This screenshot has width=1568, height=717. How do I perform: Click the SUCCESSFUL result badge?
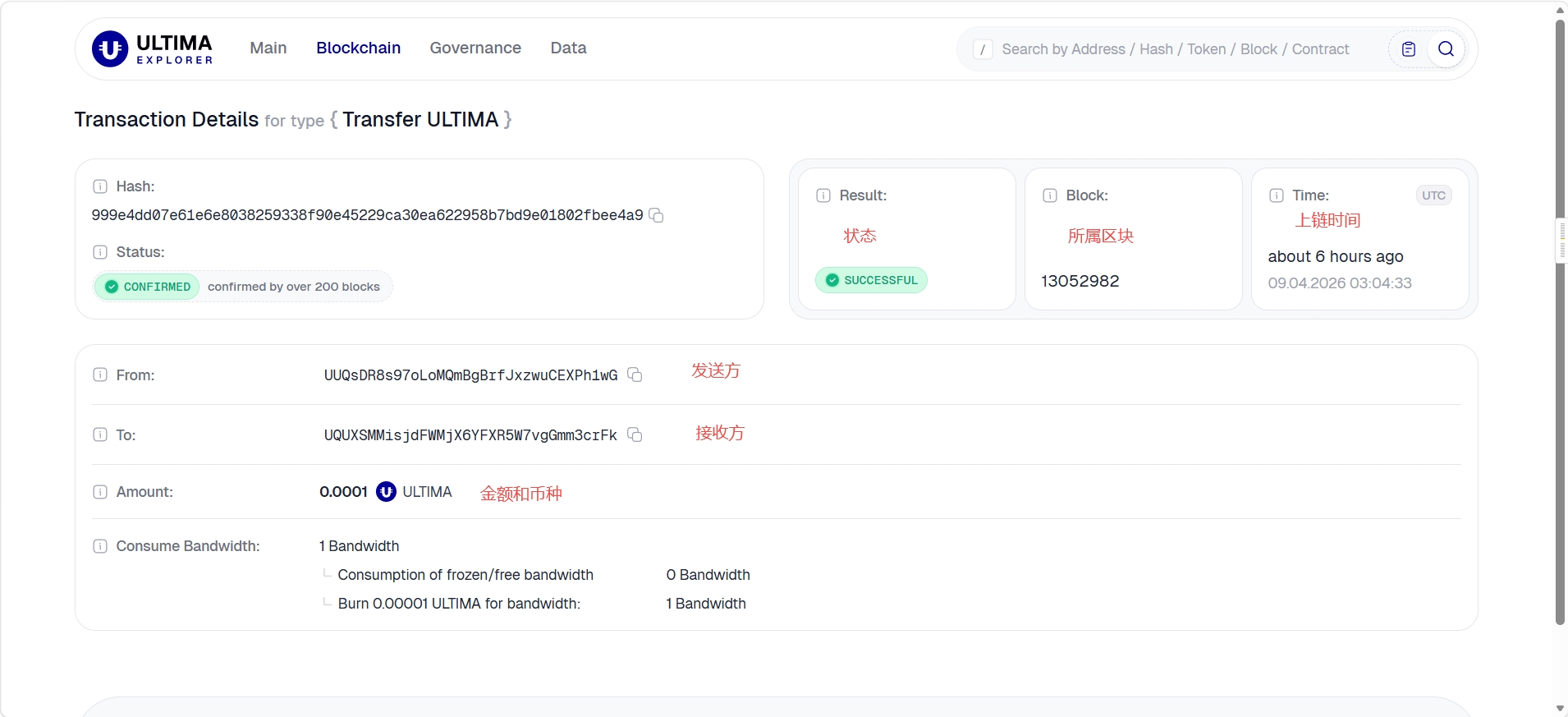(x=871, y=280)
